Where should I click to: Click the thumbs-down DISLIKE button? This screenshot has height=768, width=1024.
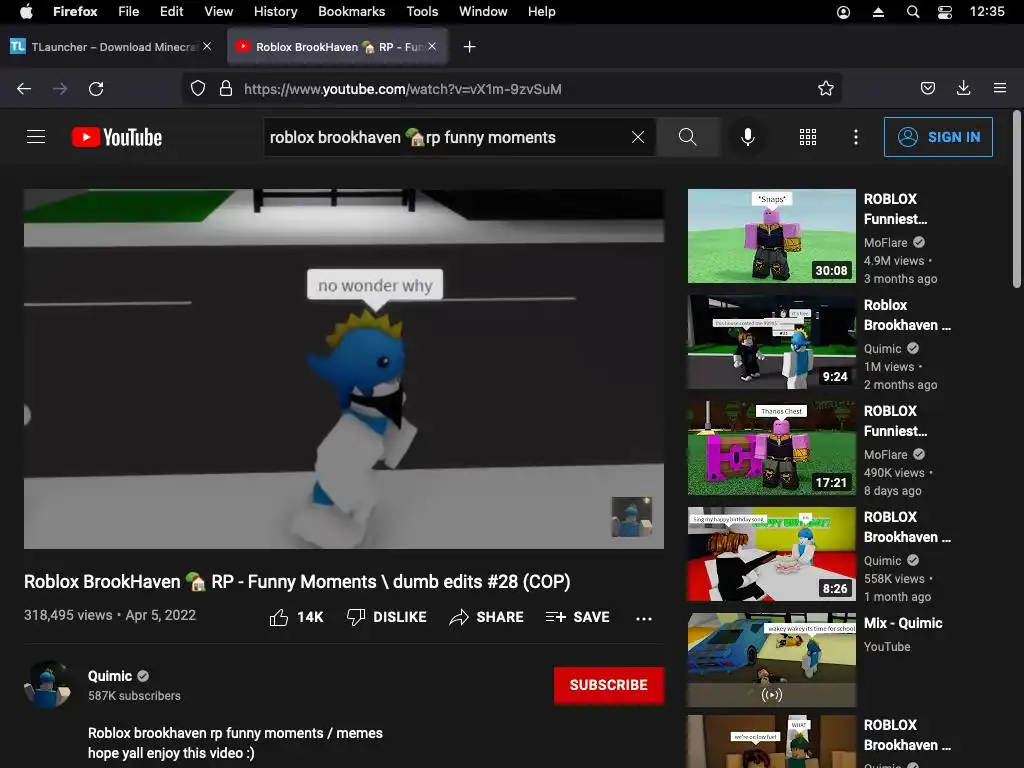coord(387,617)
